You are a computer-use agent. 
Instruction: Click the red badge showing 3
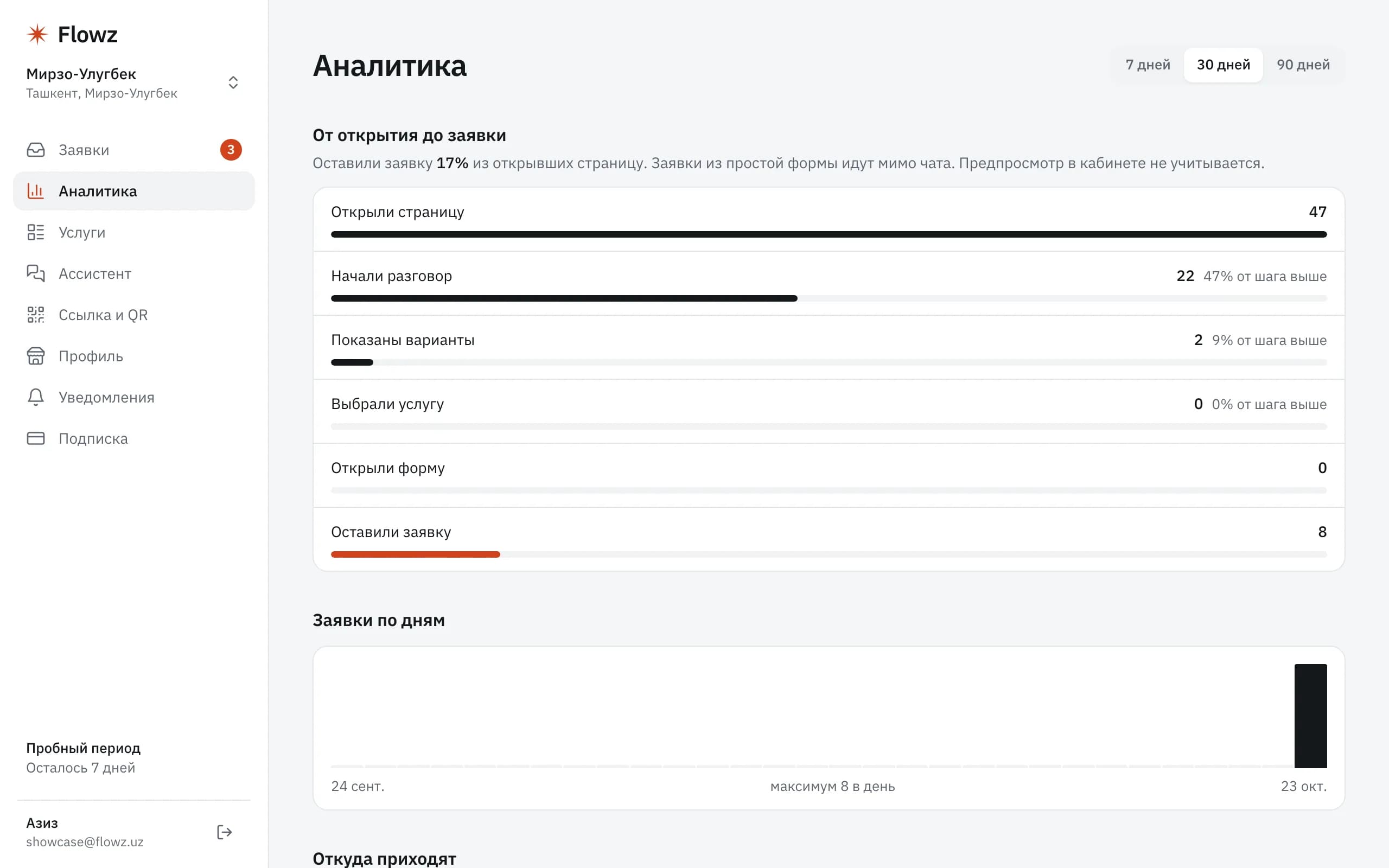[231, 150]
